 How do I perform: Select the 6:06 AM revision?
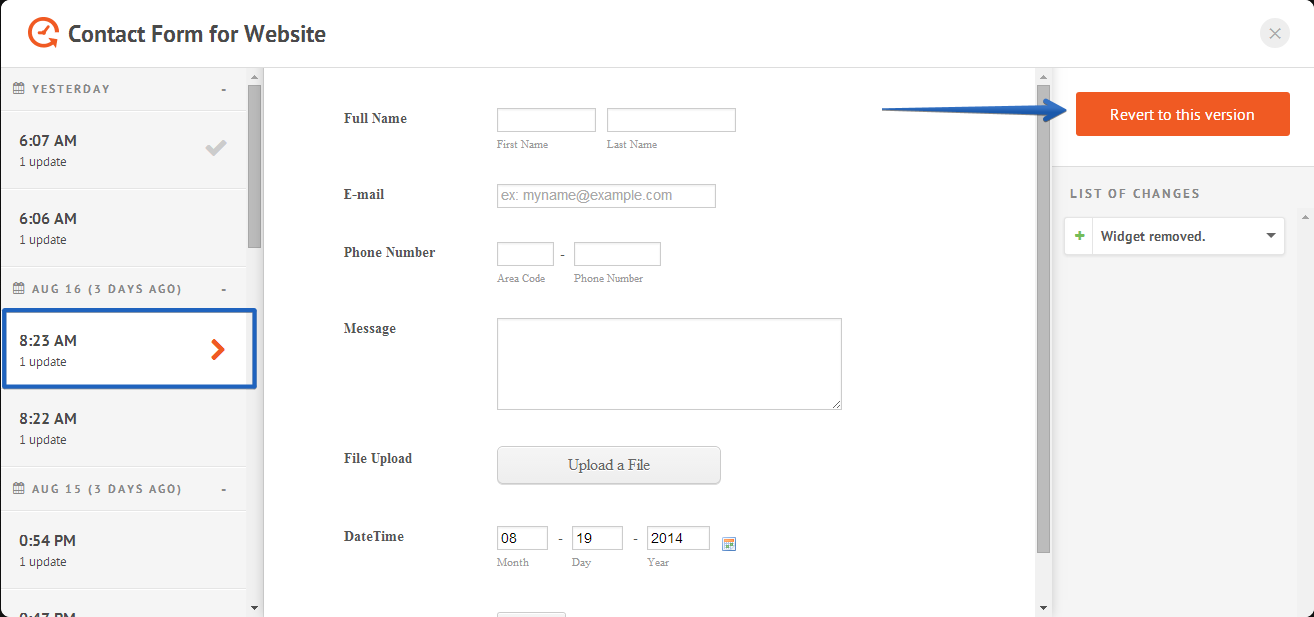pos(120,228)
